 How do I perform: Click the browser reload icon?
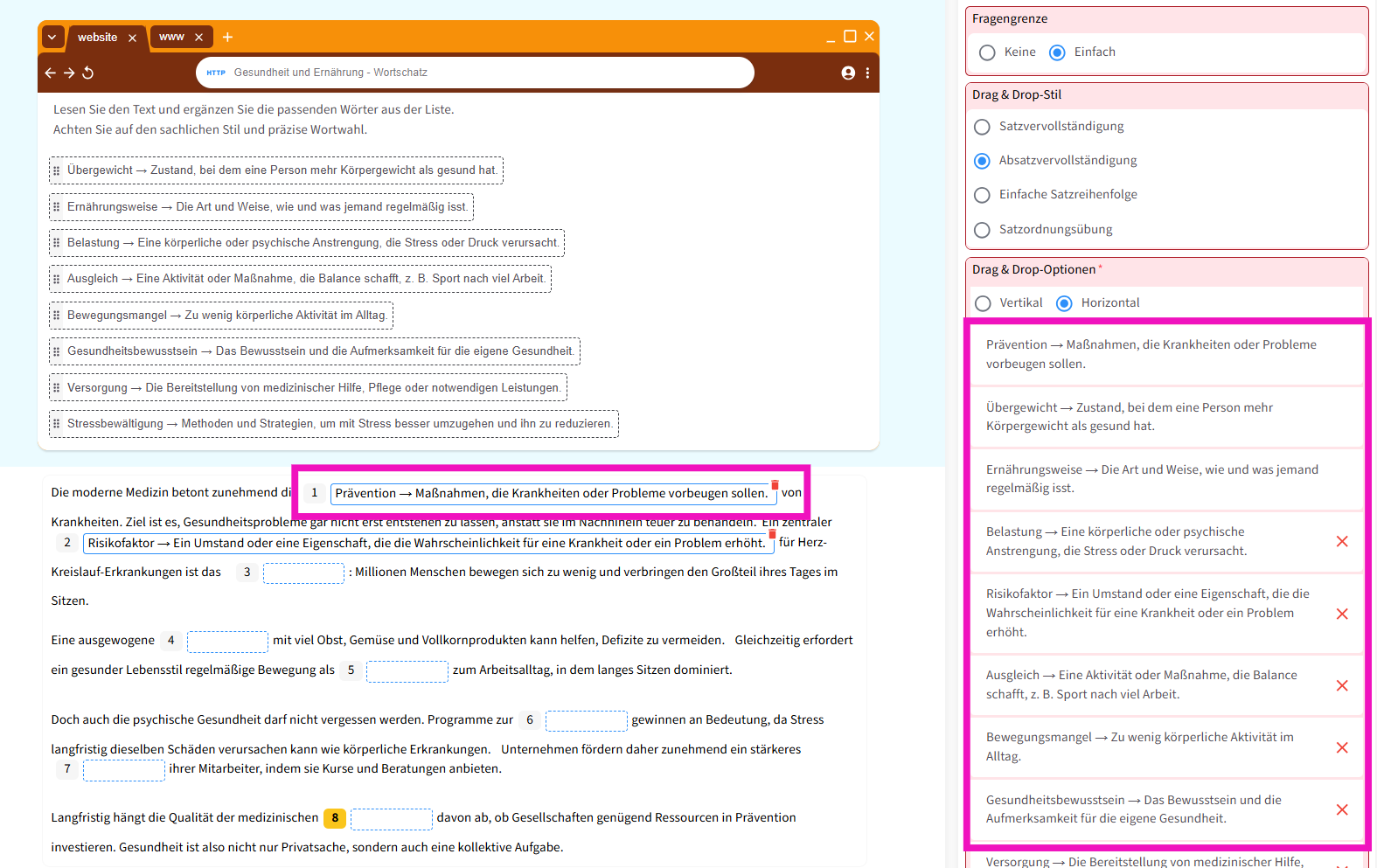pyautogui.click(x=87, y=73)
